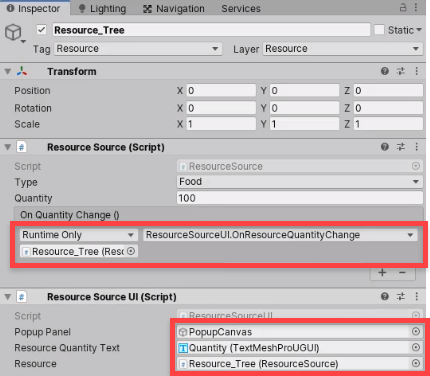Open Transform presets icon
430x376 pixels.
coord(401,71)
